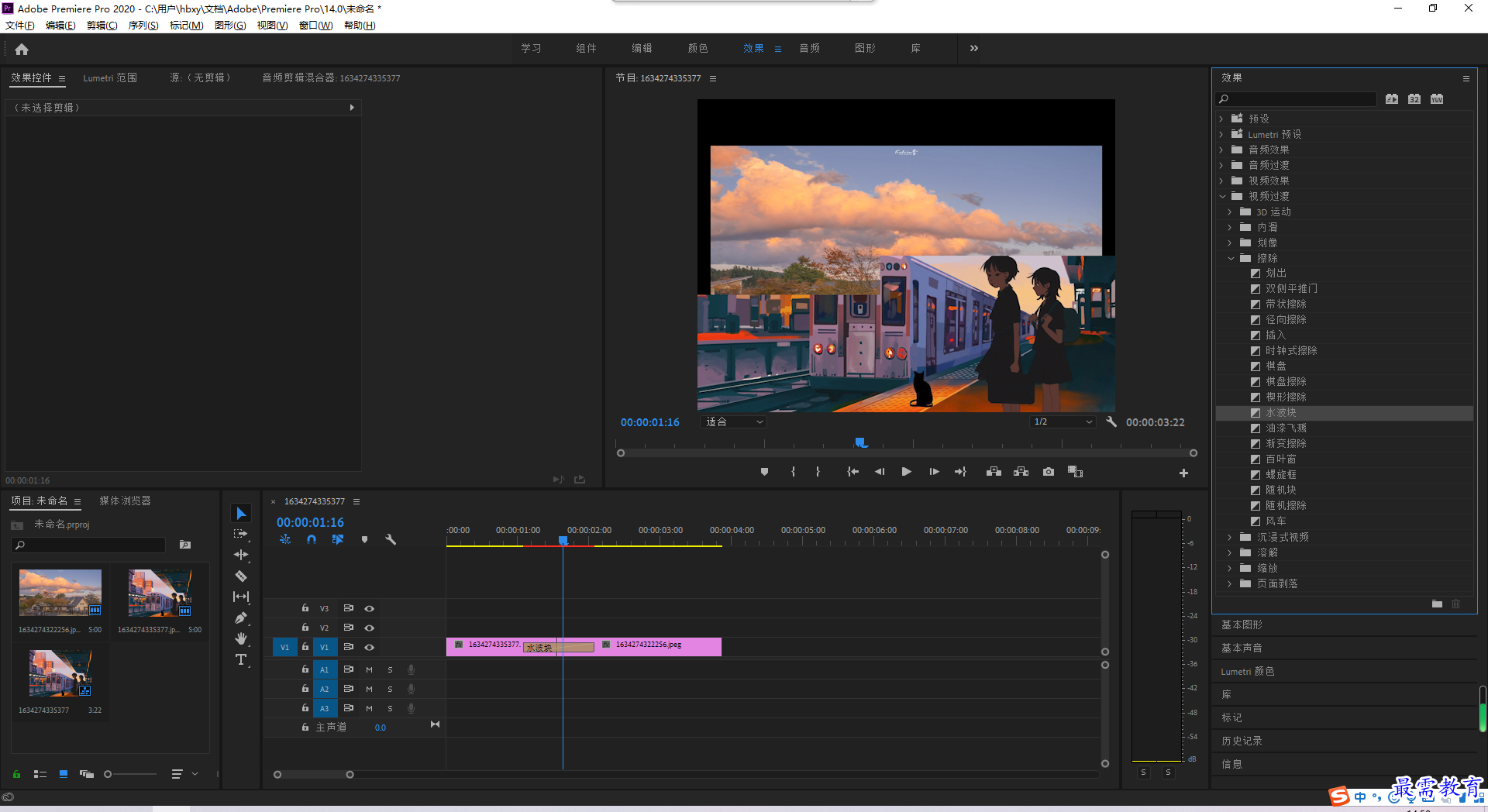
Task: Click Go to Out point
Action: coord(960,472)
